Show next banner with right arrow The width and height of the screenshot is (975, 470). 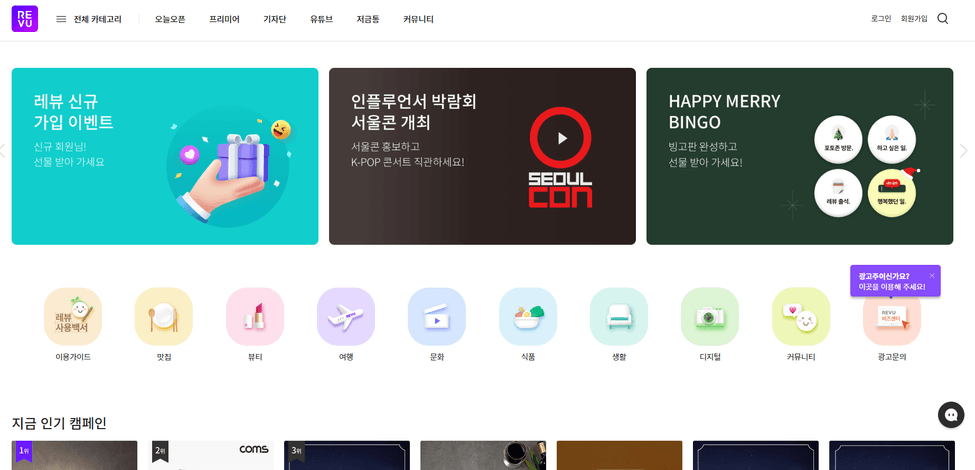point(963,150)
